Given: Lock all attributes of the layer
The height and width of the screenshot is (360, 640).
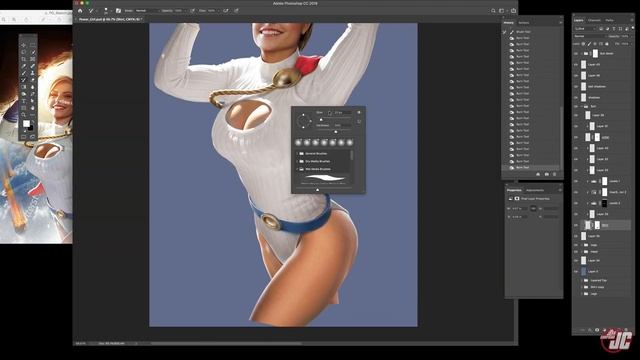Looking at the screenshot, I should point(607,44).
